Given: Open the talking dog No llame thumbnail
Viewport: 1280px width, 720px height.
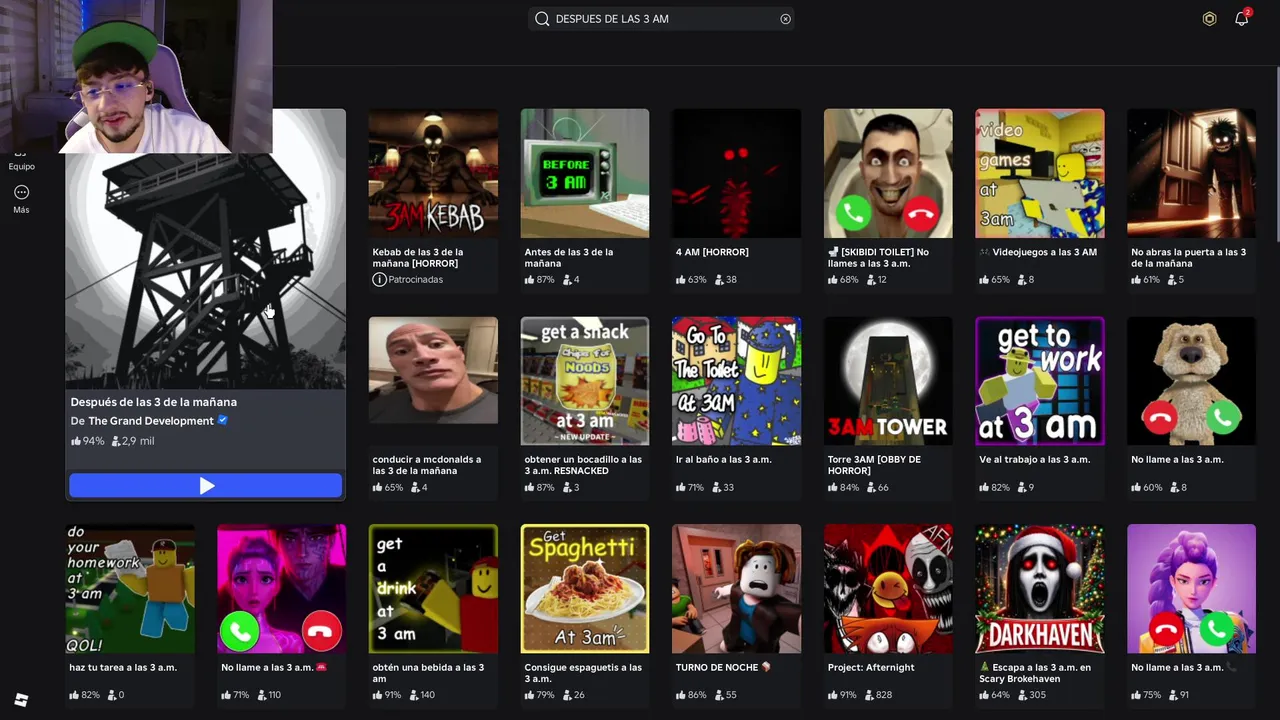Looking at the screenshot, I should 1192,381.
